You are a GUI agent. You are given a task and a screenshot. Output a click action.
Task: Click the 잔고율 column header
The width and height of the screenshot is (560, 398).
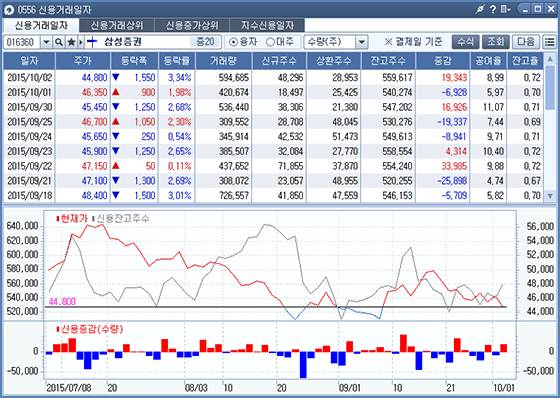[525, 61]
